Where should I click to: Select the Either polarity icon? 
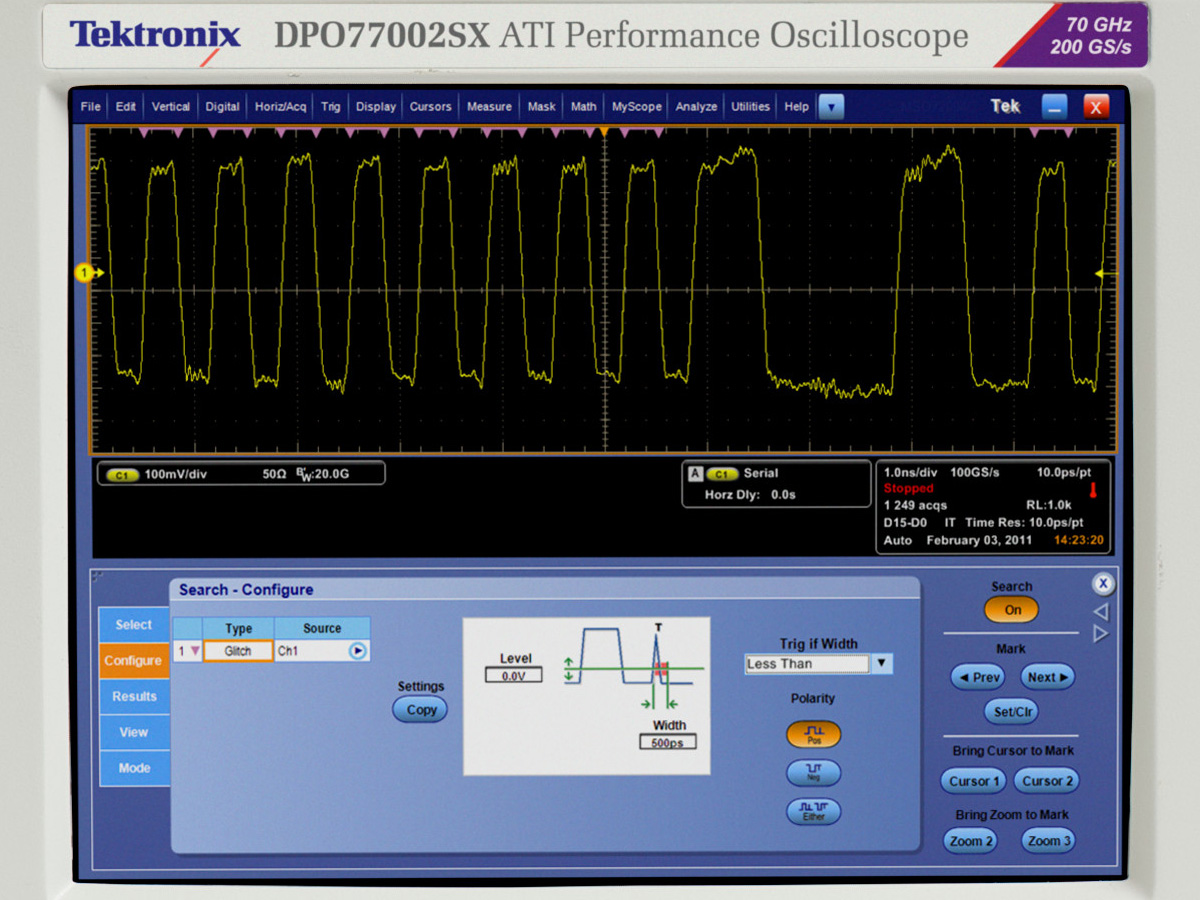click(x=813, y=812)
